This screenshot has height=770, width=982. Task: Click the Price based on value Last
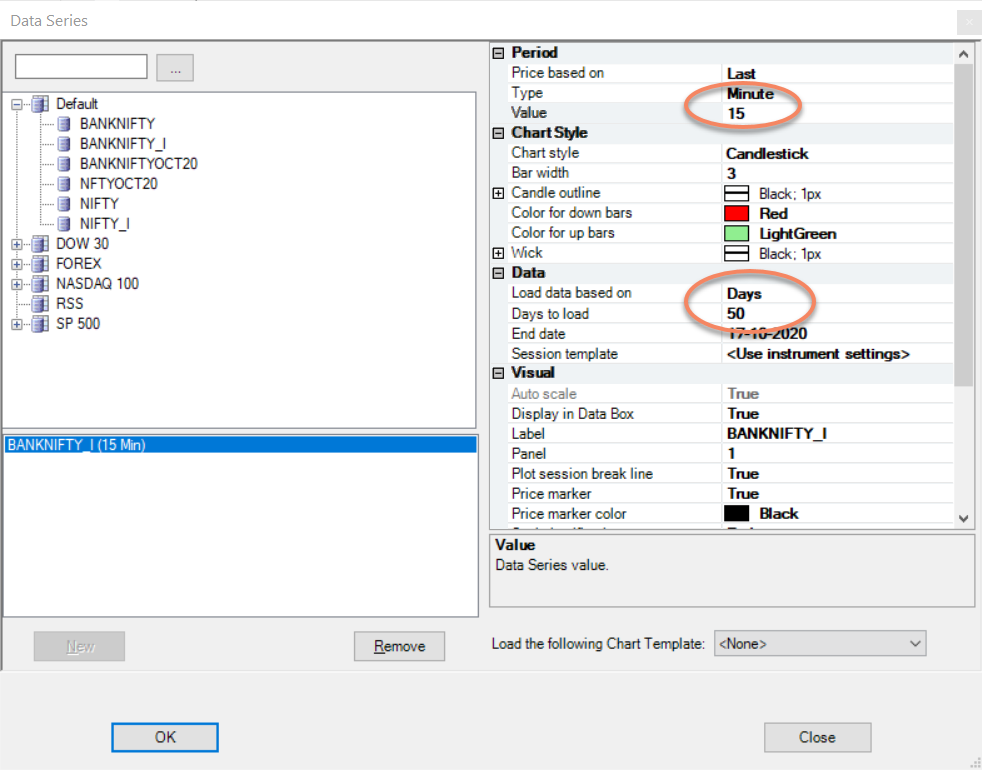[741, 74]
